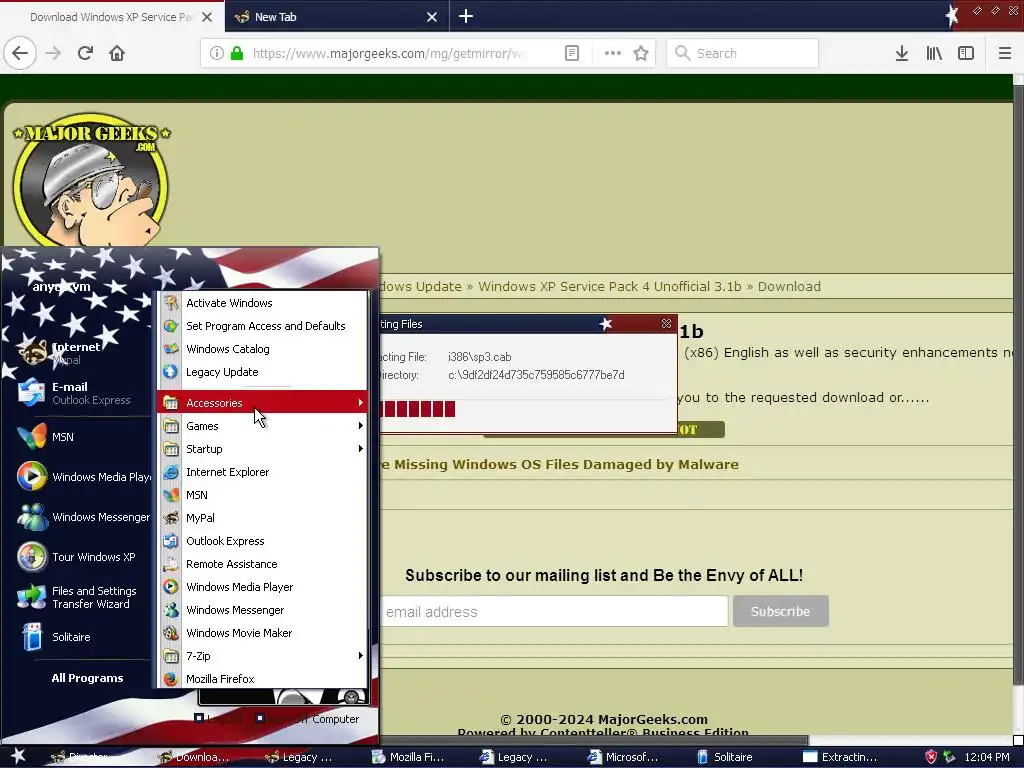Click the horizontal page scrollbar

(593, 741)
